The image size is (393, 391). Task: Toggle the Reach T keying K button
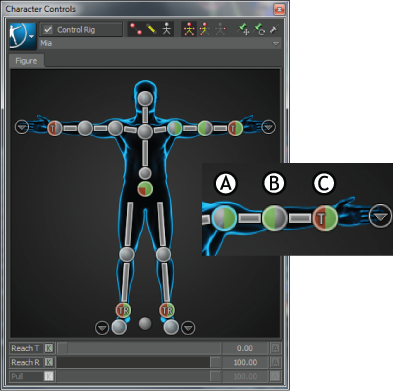(x=49, y=348)
